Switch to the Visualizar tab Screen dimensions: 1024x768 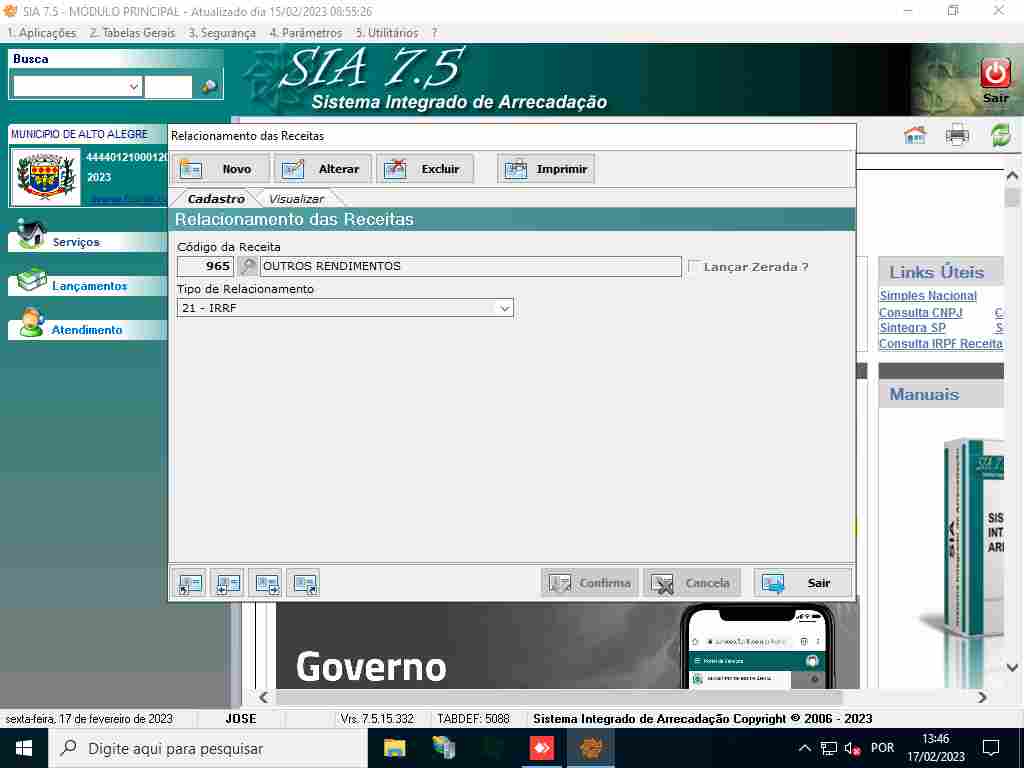tap(296, 199)
